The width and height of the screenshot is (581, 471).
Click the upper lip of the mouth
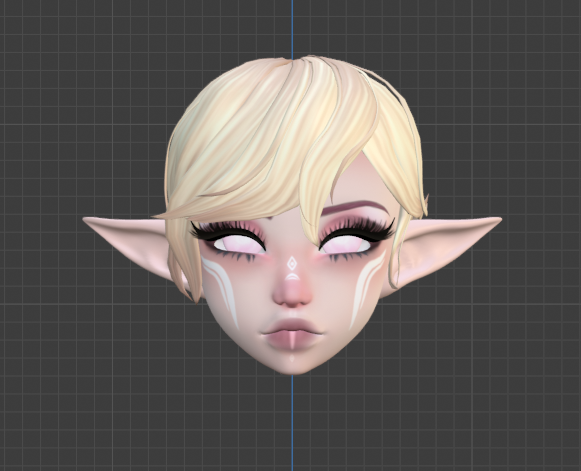tap(293, 325)
